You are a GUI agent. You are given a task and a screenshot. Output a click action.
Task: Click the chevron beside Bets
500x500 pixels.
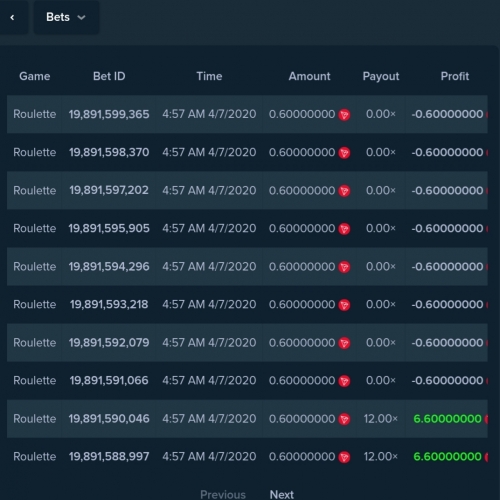(81, 18)
